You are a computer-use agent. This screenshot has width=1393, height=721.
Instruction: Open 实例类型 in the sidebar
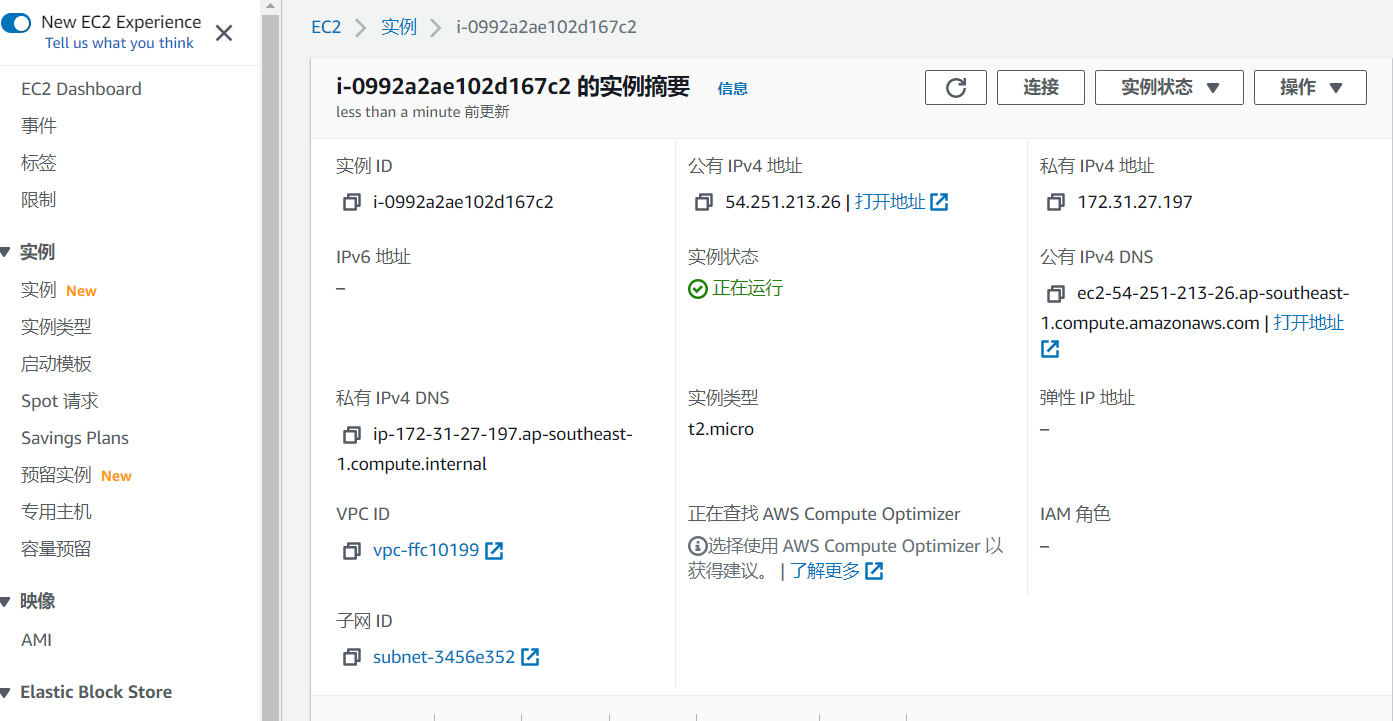point(56,327)
